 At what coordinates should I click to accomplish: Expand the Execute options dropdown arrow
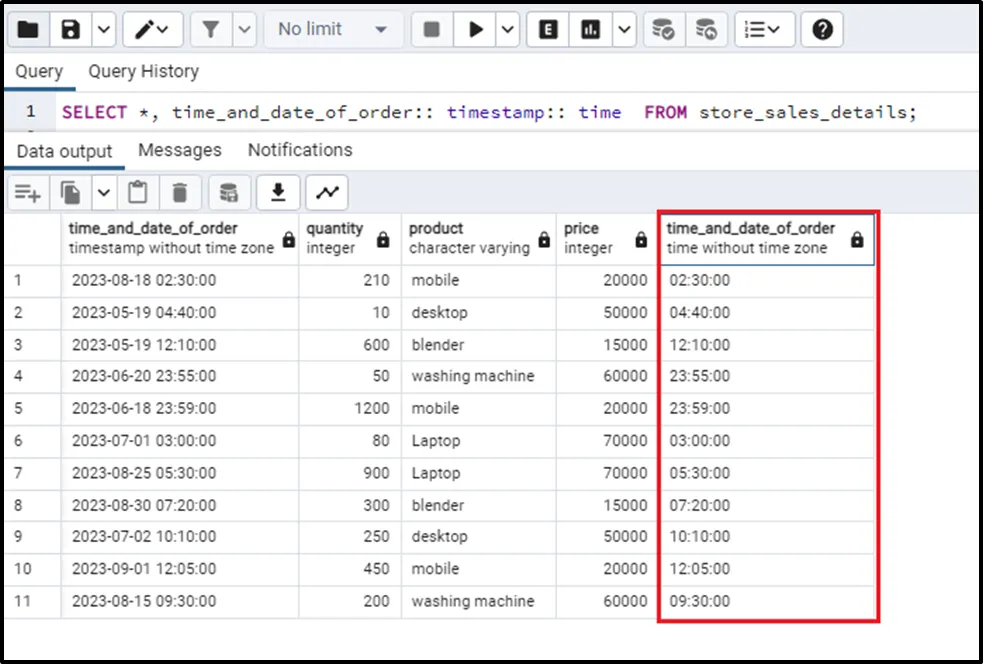tap(508, 30)
